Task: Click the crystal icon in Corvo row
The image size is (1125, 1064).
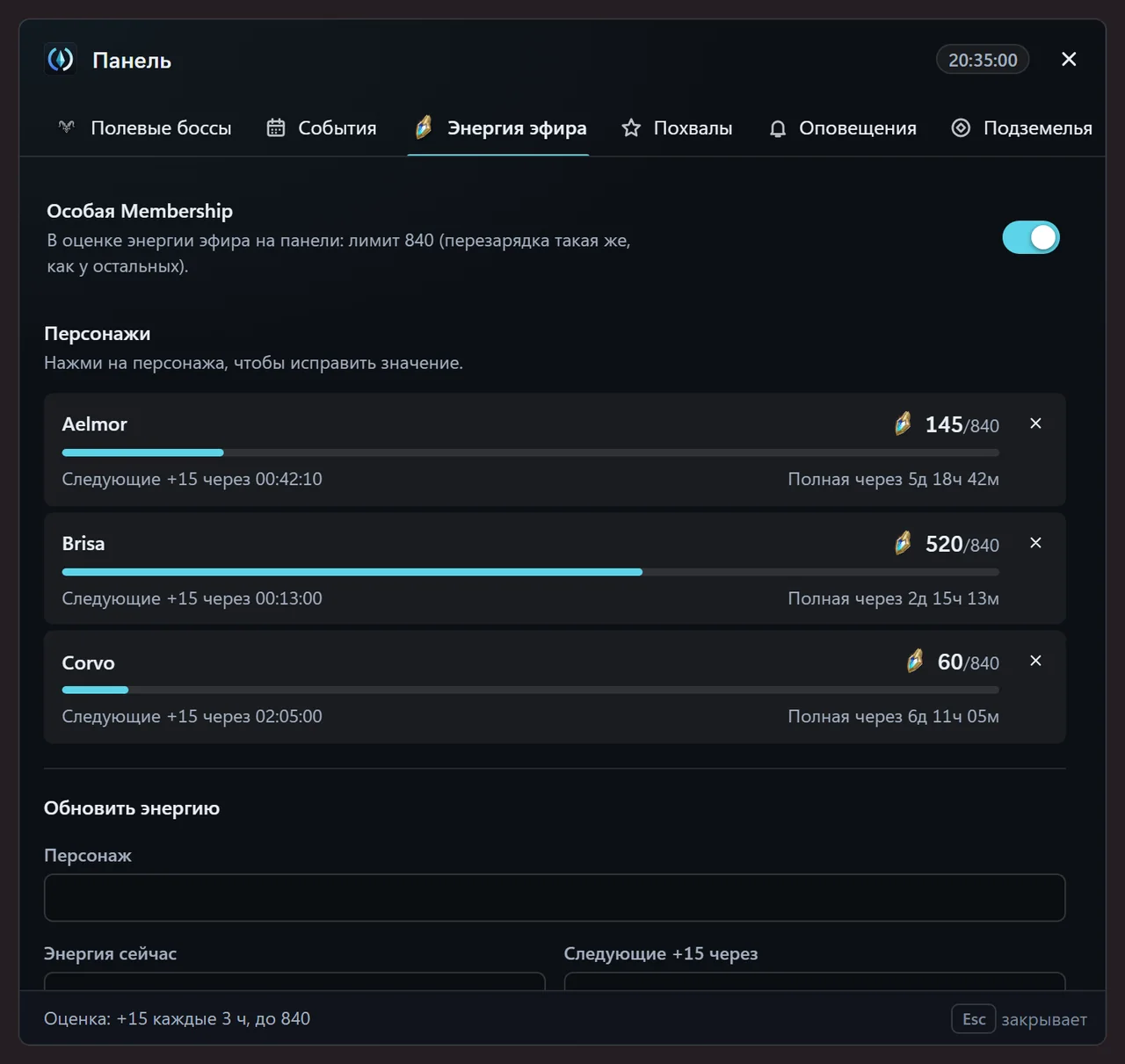Action: (915, 661)
